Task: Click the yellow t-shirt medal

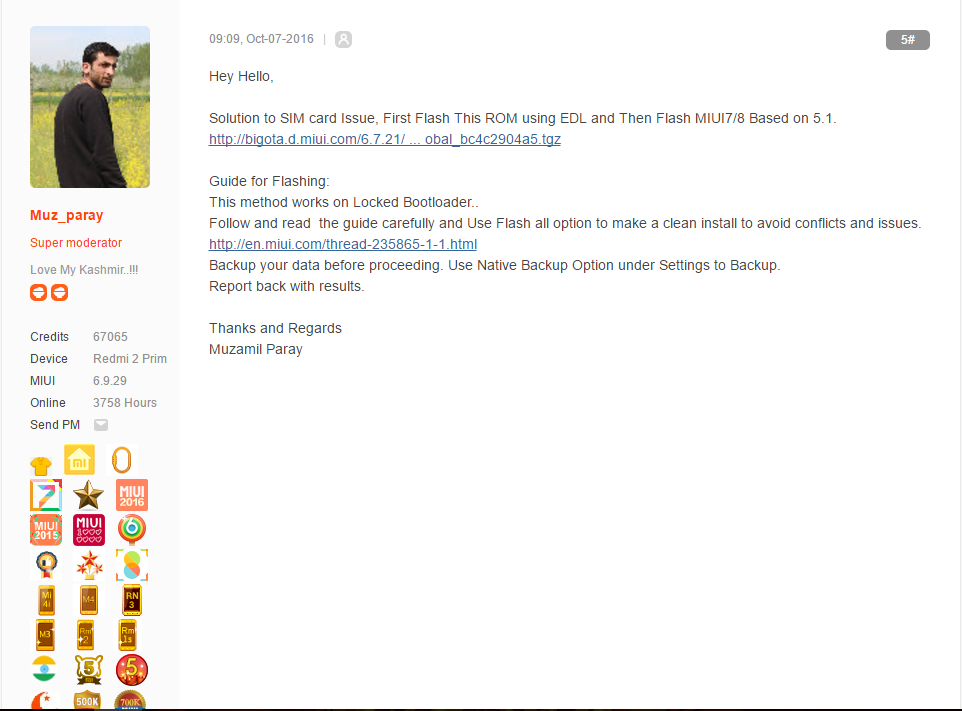Action: [x=41, y=466]
